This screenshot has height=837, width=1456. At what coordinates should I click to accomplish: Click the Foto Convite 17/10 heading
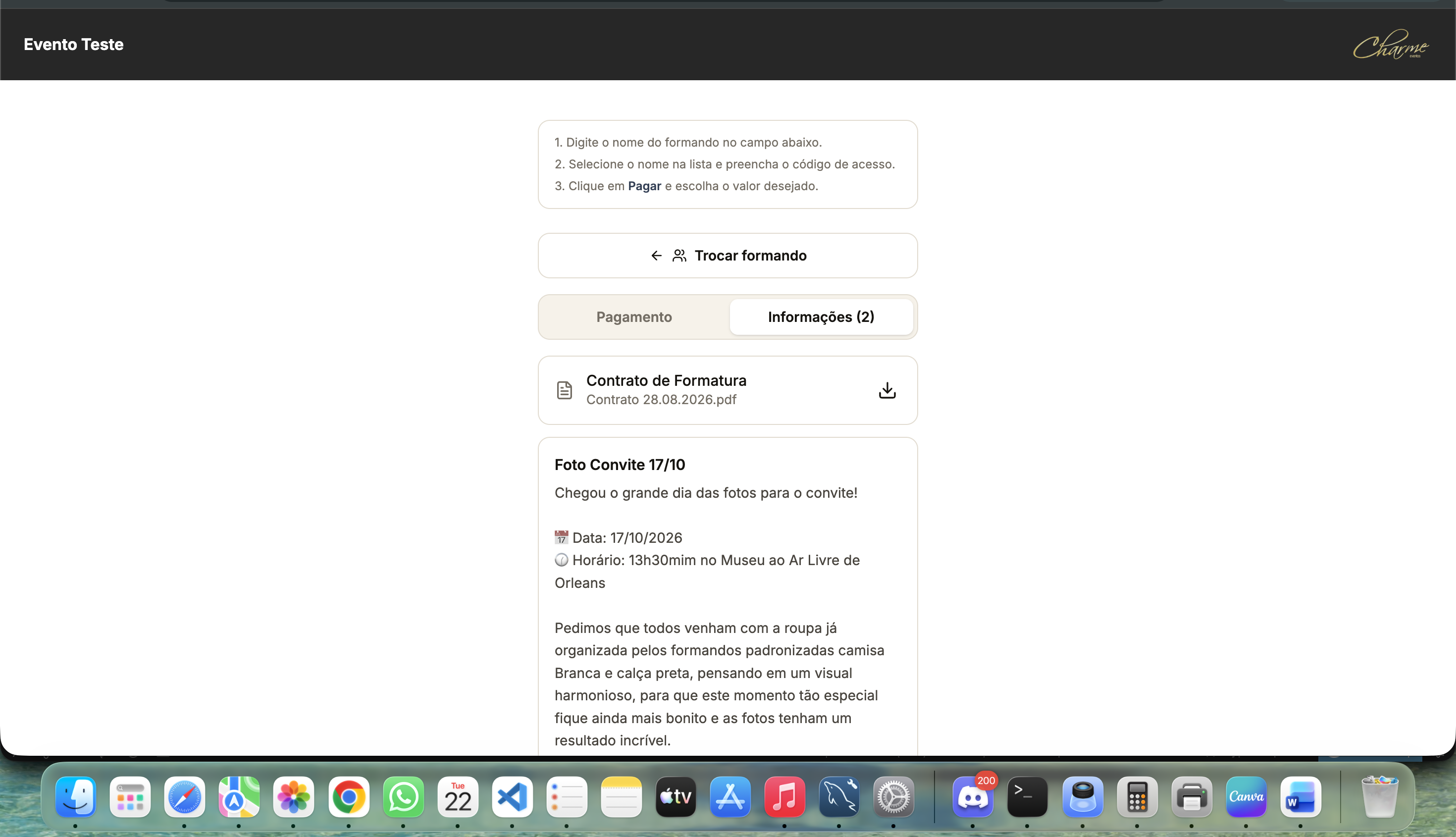click(620, 465)
